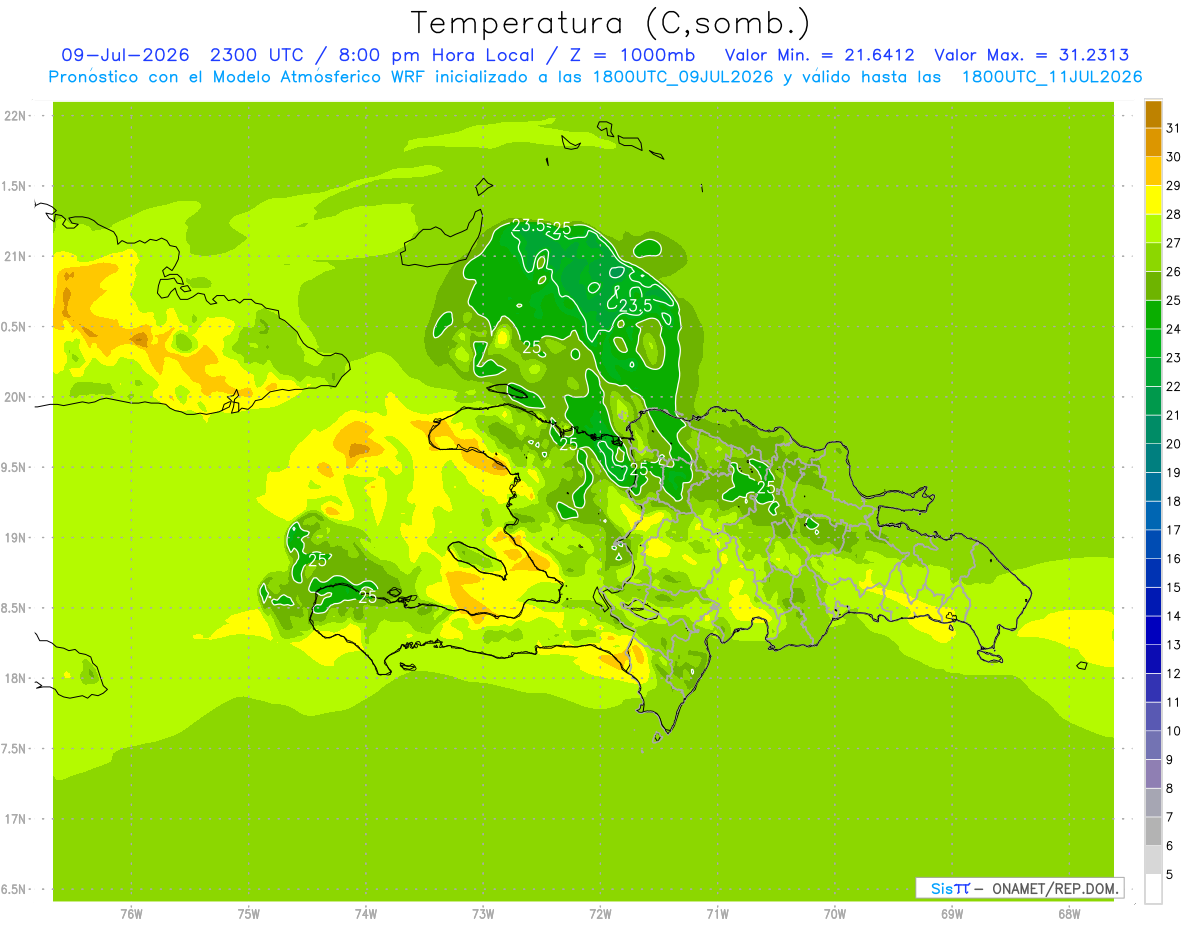
Task: Click the colorbar tick label "27"
Action: pyautogui.click(x=1173, y=243)
